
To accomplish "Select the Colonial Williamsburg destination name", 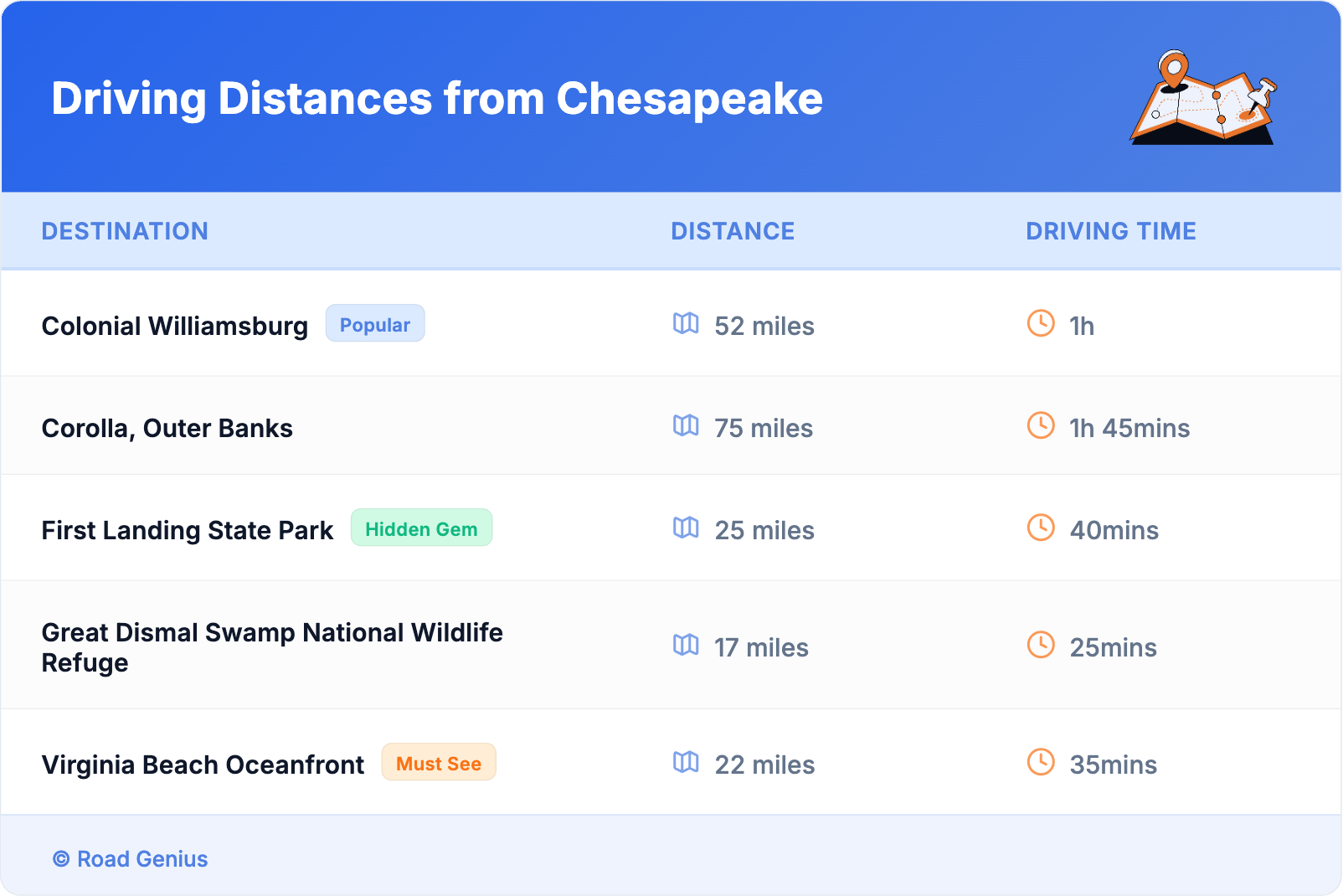I will [175, 326].
